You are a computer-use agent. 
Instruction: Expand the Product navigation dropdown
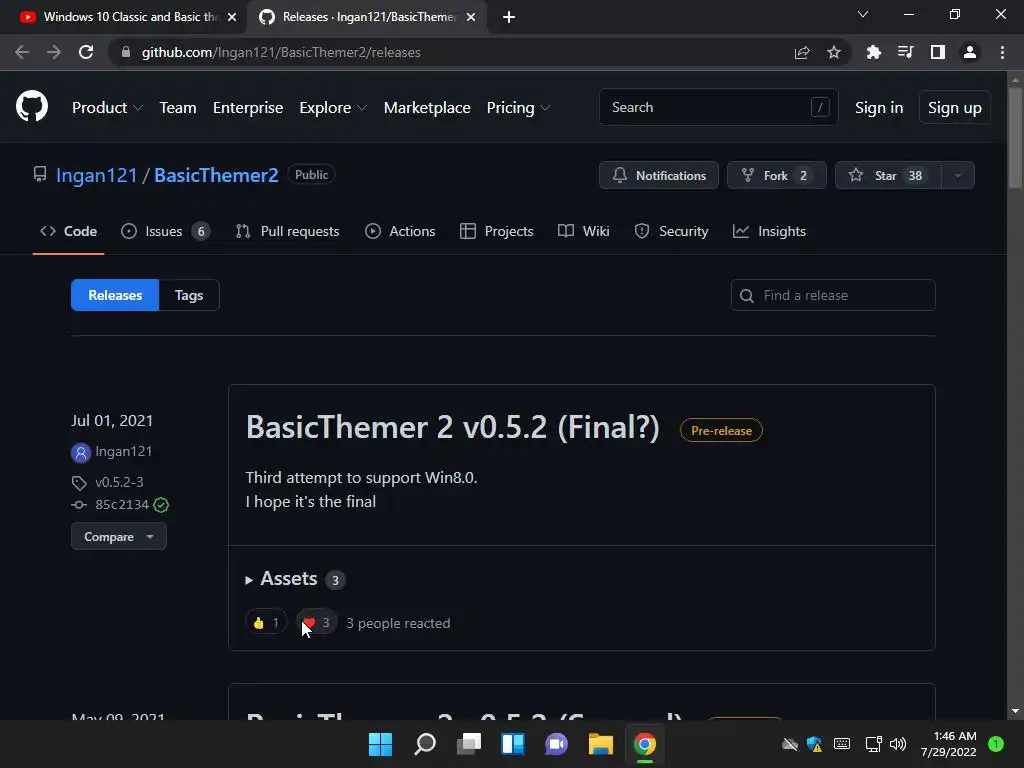pyautogui.click(x=107, y=108)
